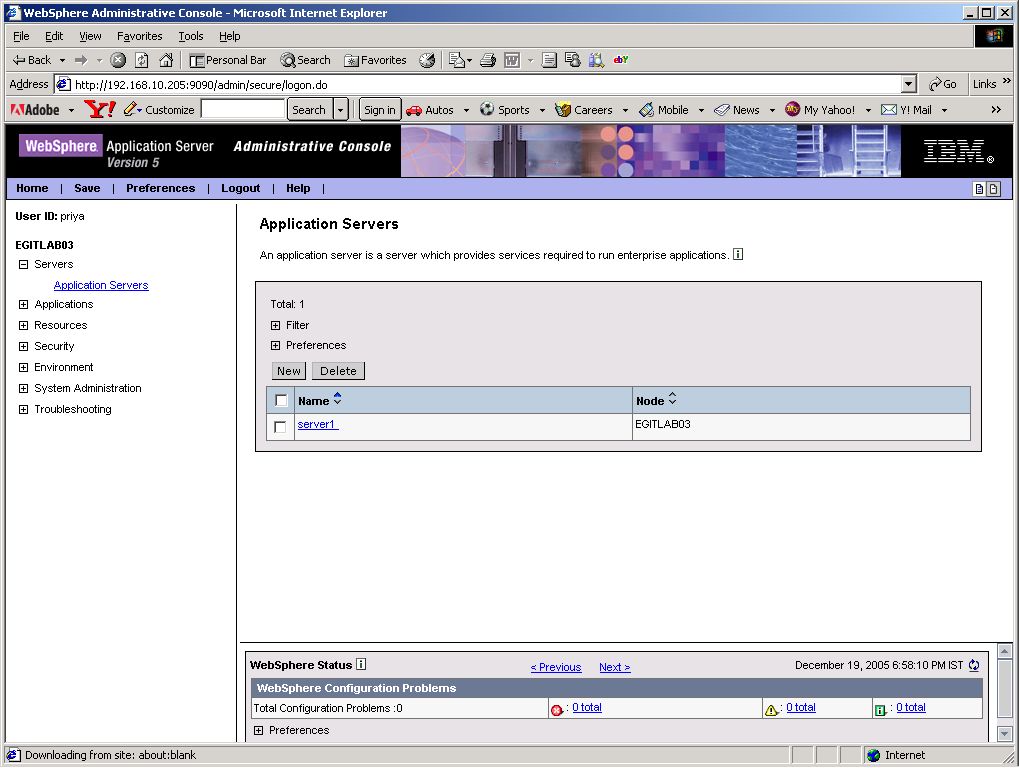
Task: Click the Customize pencil icon
Action: [x=131, y=109]
